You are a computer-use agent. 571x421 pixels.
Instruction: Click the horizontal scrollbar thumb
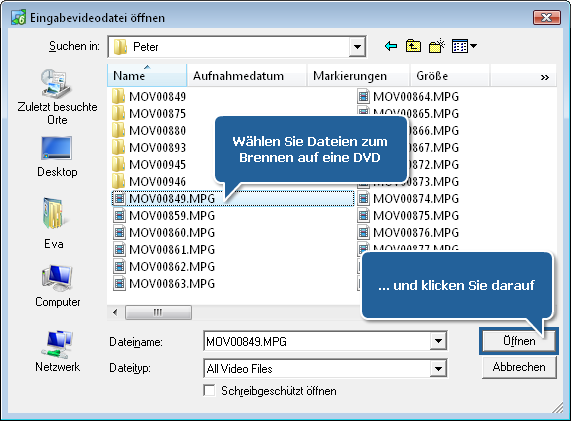coord(158,312)
